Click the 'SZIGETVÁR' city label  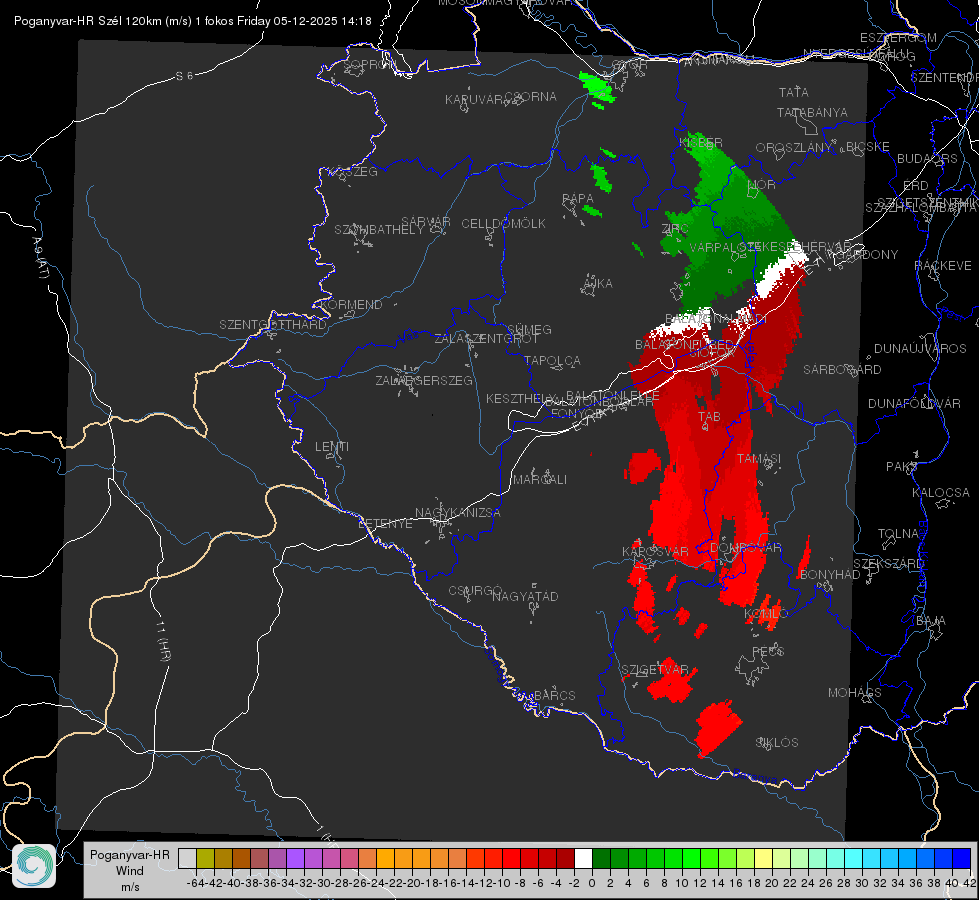pos(654,670)
